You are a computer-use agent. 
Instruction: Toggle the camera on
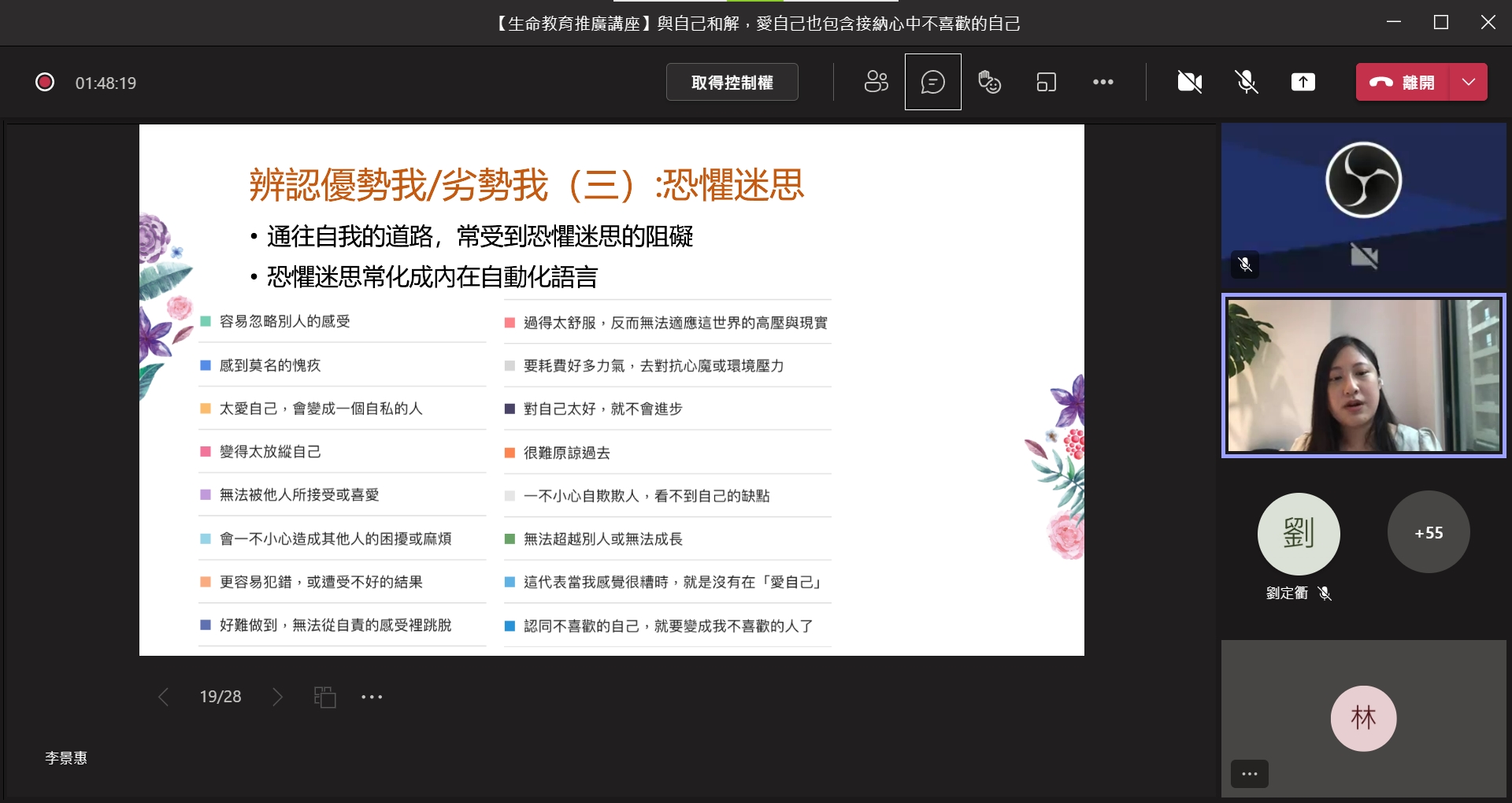[x=1189, y=82]
